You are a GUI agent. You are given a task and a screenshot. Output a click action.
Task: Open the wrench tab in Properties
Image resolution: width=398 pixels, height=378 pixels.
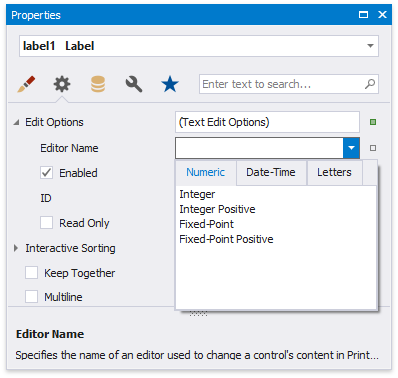134,84
